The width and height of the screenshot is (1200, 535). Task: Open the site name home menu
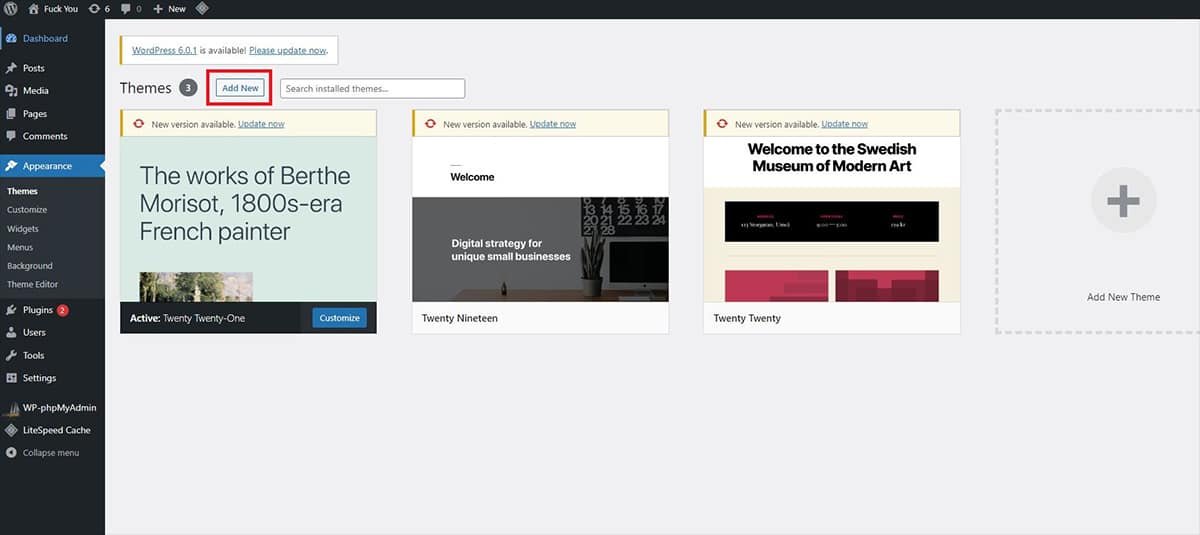point(53,9)
